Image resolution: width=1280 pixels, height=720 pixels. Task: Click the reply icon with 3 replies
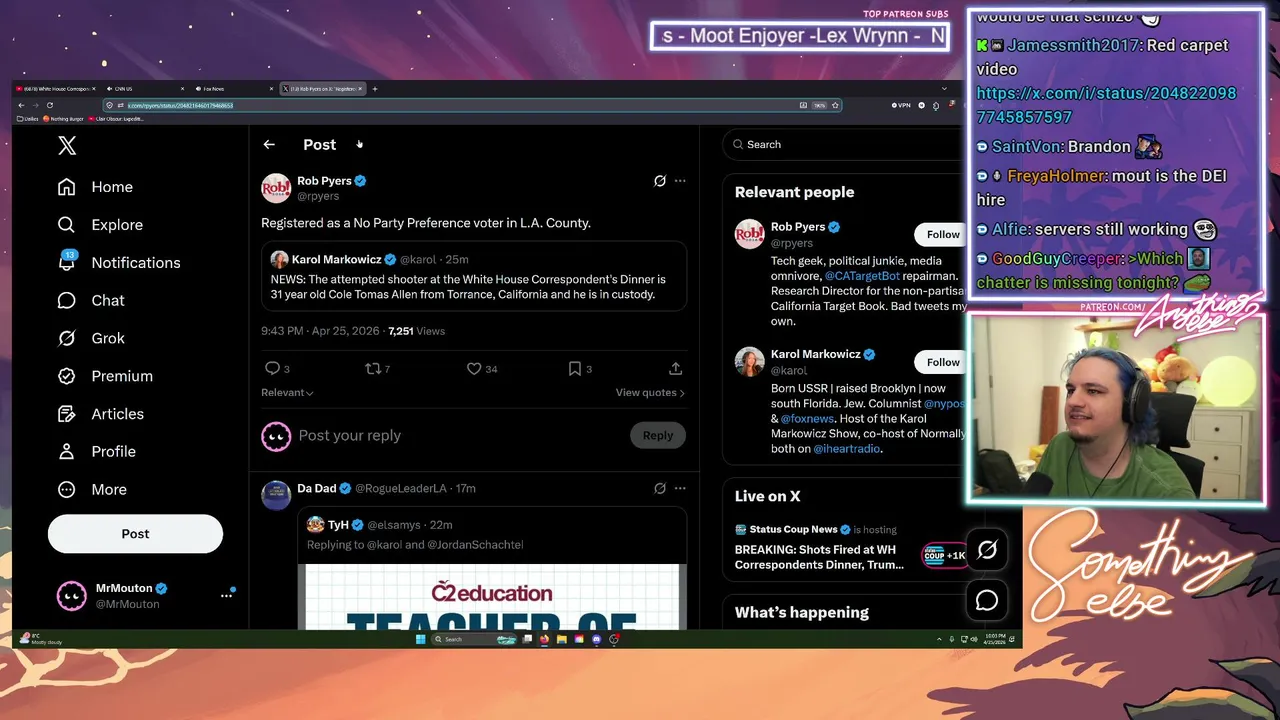tap(272, 369)
